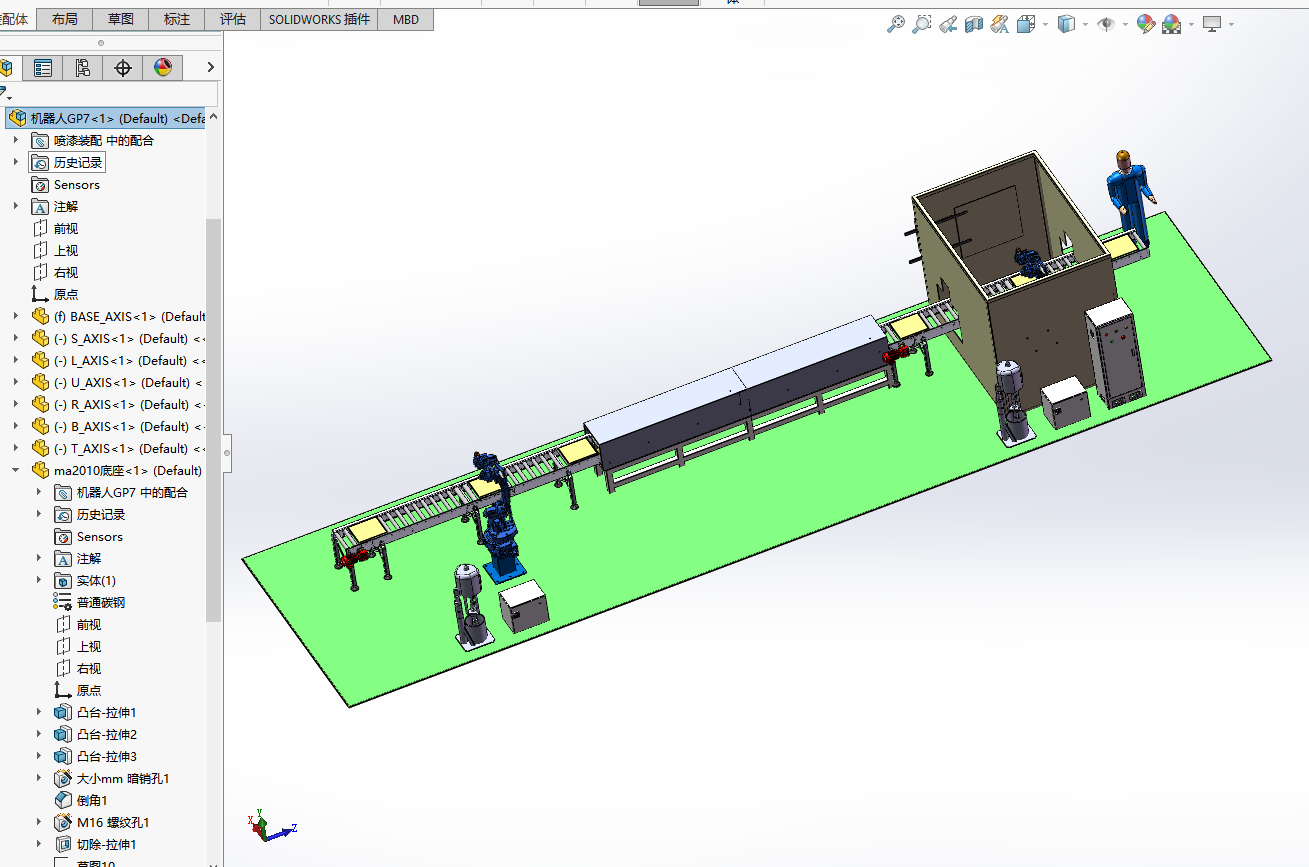Open Display Style dropdown arrow
1309x867 pixels.
click(1085, 24)
